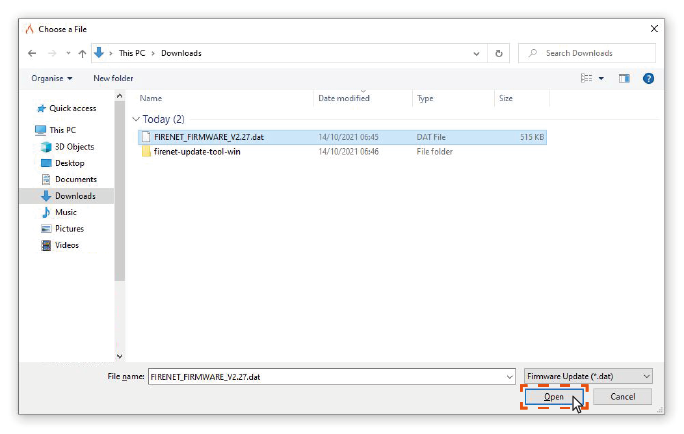Image resolution: width=684 pixels, height=434 pixels.
Task: Refresh the Downloads folder view
Action: (499, 53)
